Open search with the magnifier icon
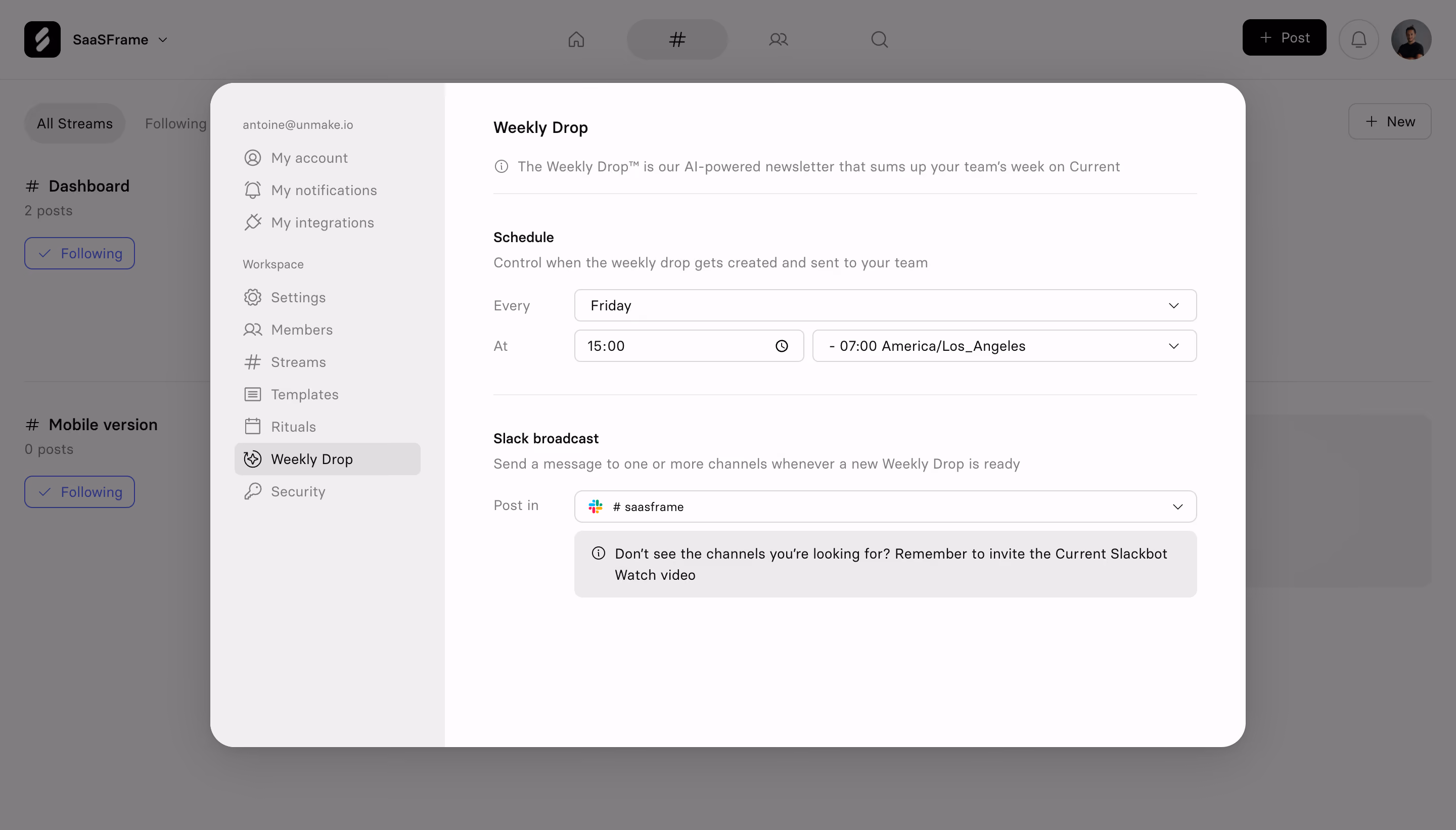This screenshot has height=830, width=1456. [x=879, y=39]
